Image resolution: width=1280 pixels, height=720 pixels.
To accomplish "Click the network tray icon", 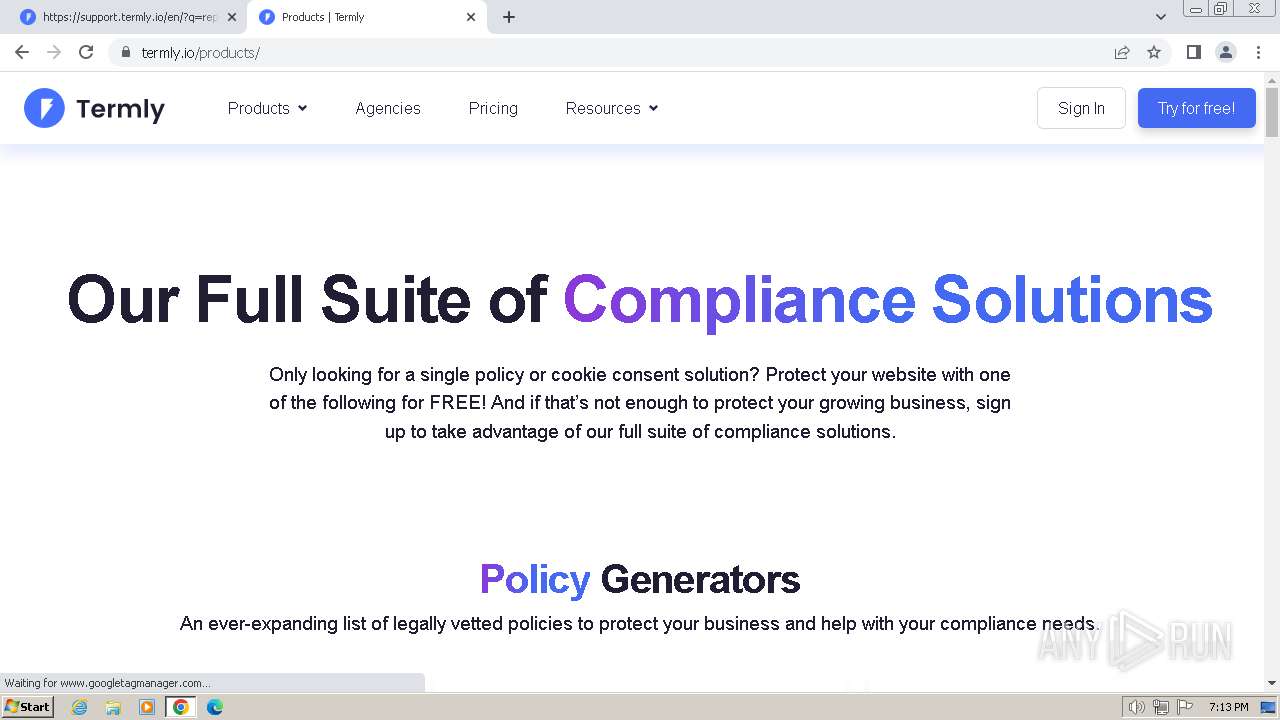I will point(1161,707).
